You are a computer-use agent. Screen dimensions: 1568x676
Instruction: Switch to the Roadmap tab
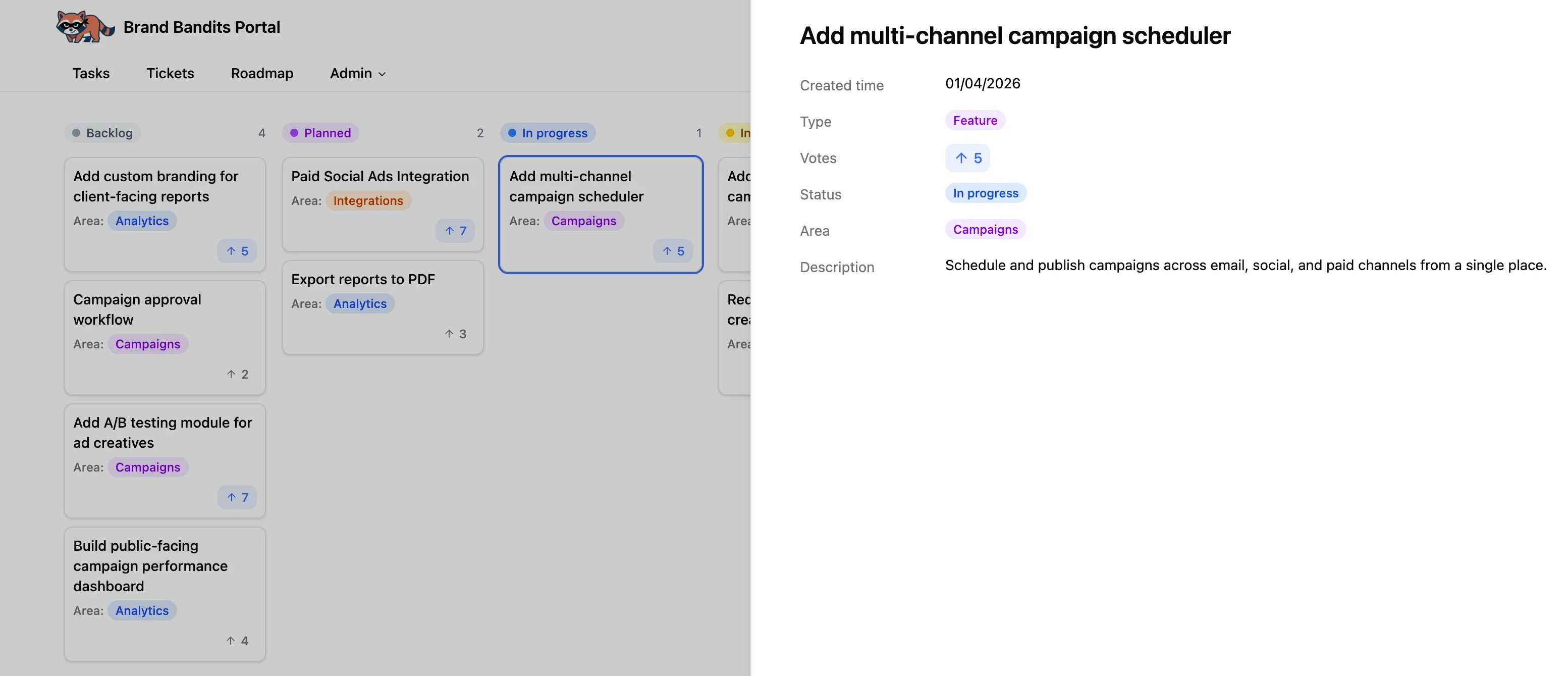coord(262,73)
